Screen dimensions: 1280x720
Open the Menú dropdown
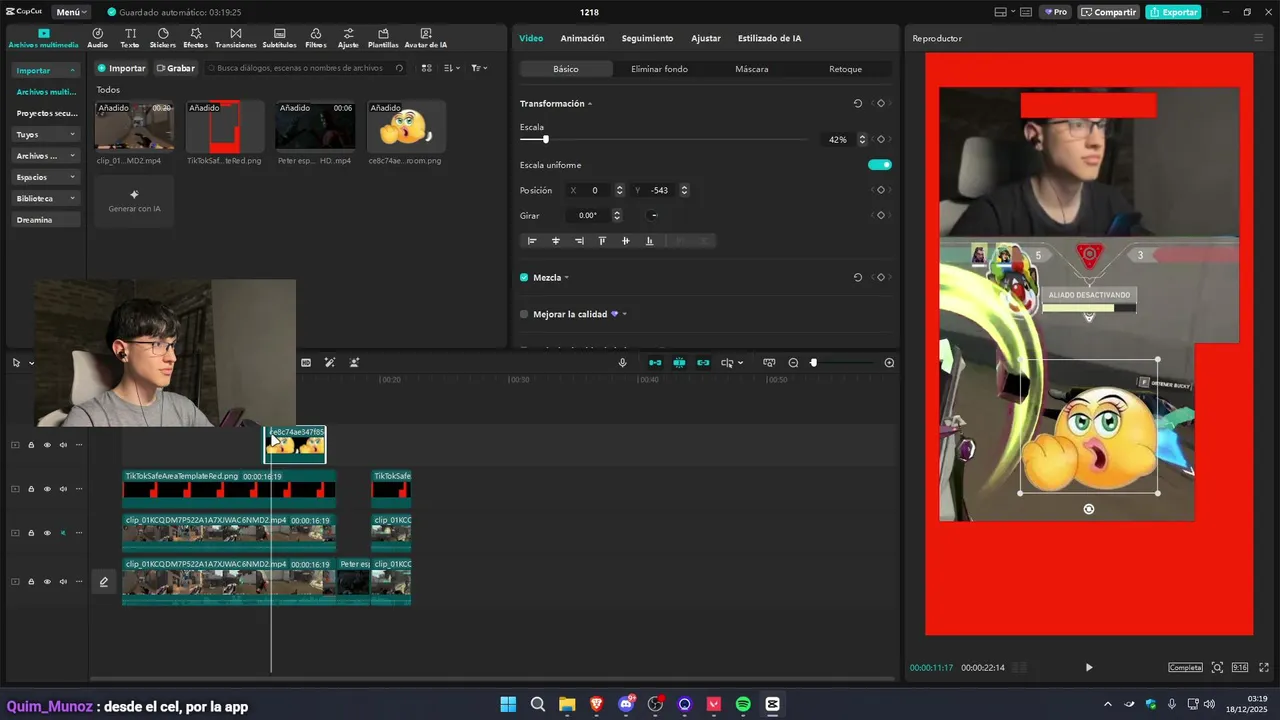[x=71, y=12]
